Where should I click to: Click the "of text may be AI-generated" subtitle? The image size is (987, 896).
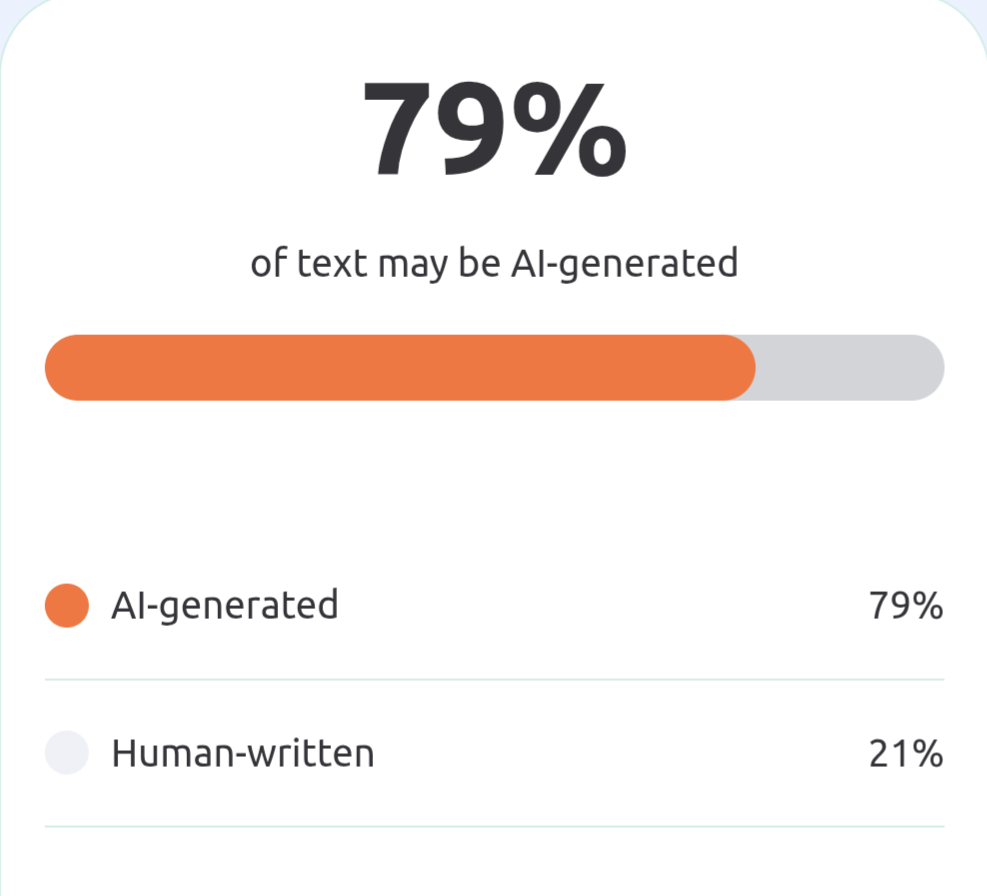pos(494,263)
